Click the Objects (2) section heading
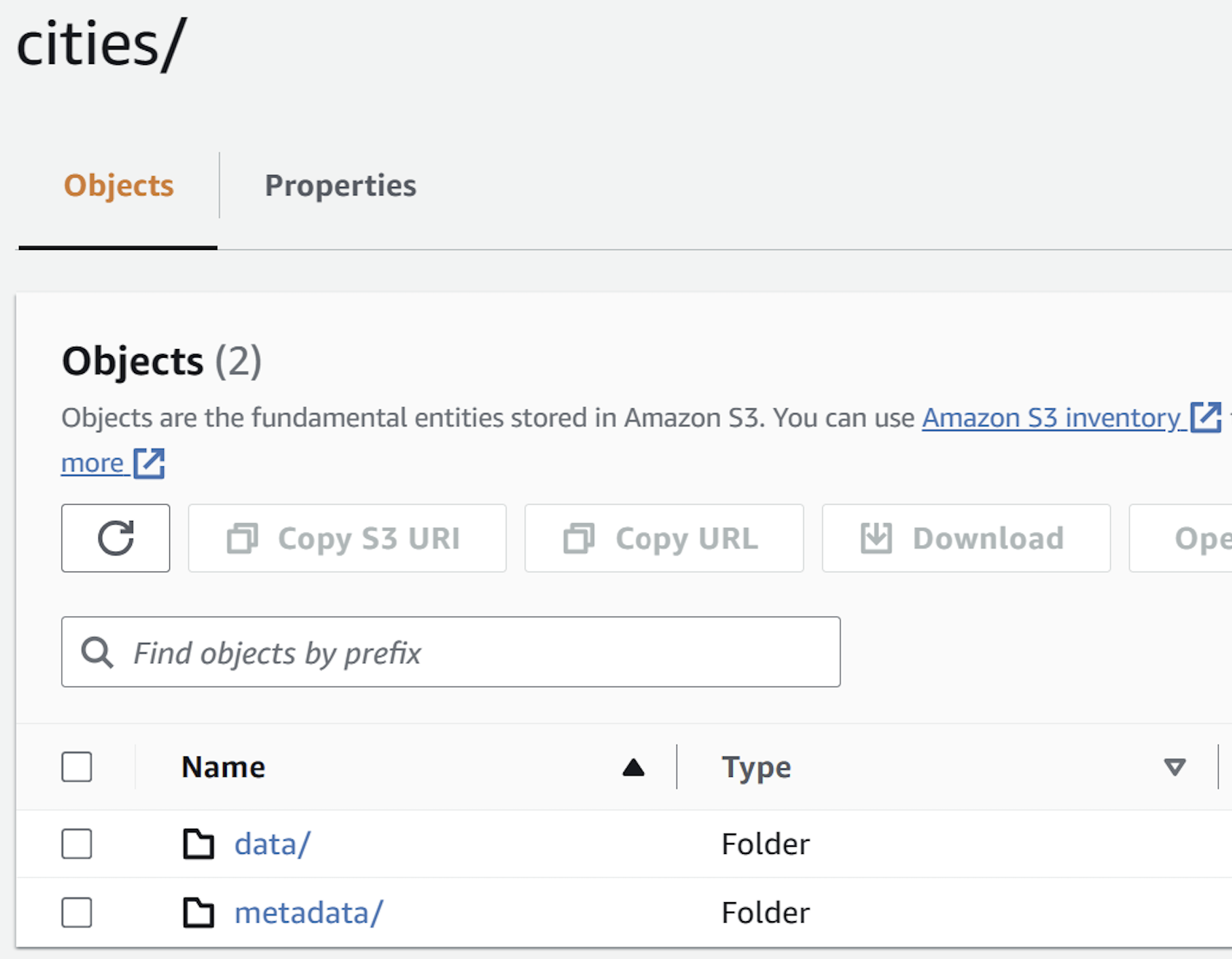The image size is (1232, 959). [162, 361]
